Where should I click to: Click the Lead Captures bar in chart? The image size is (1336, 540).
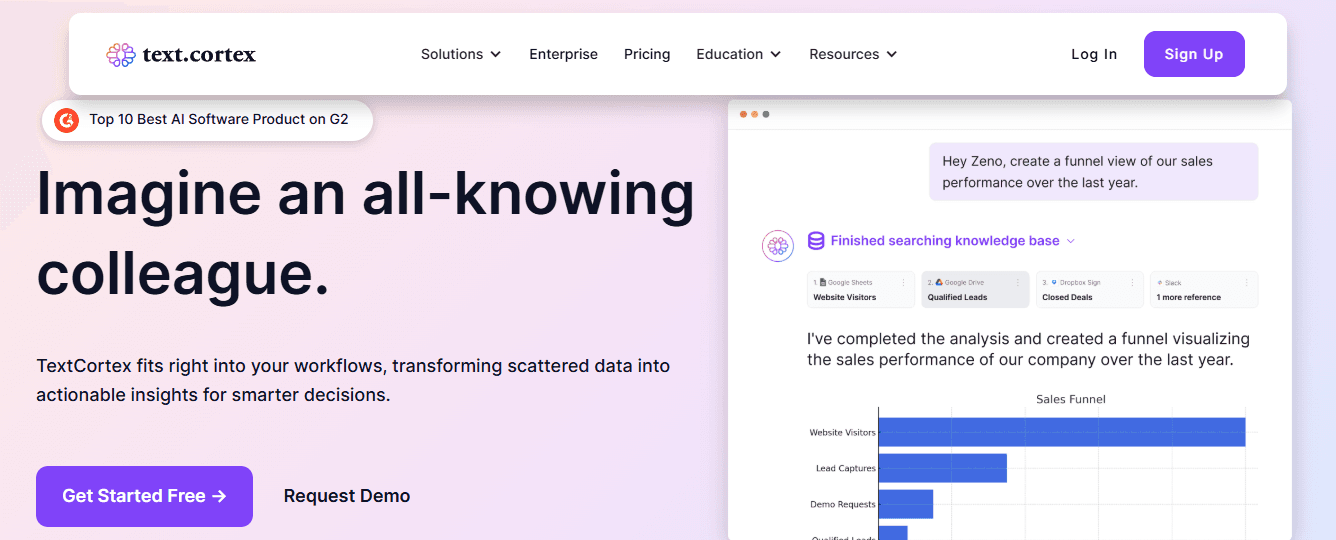[x=943, y=468]
